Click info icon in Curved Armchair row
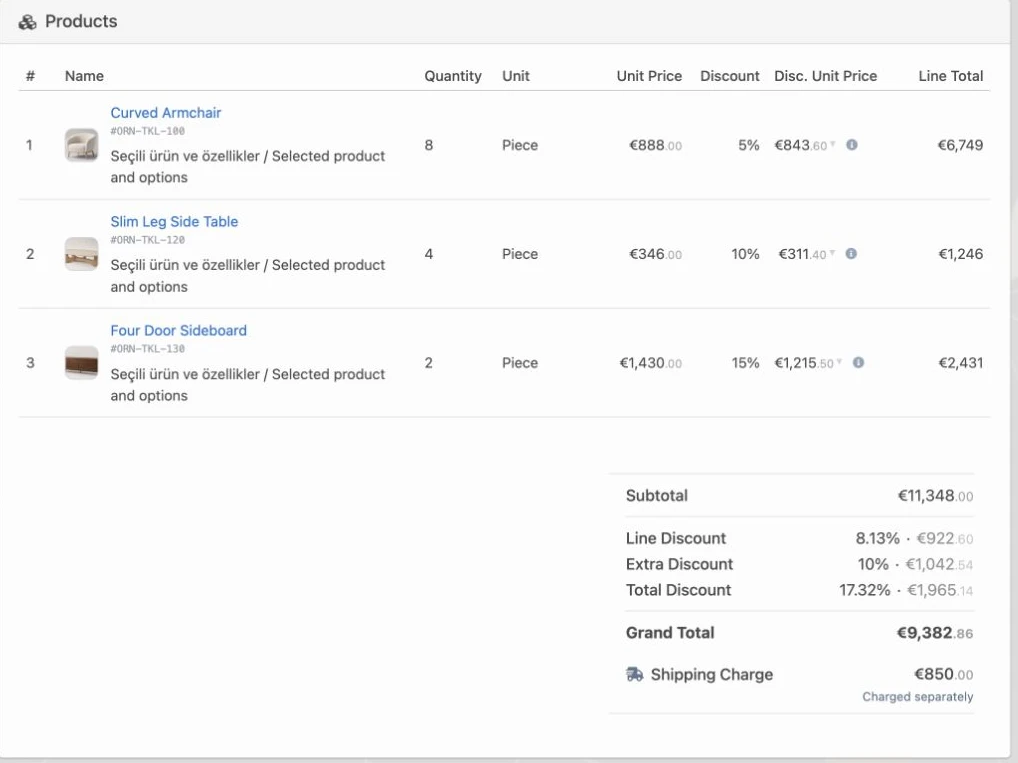Screen dimensions: 1018x763 point(852,145)
